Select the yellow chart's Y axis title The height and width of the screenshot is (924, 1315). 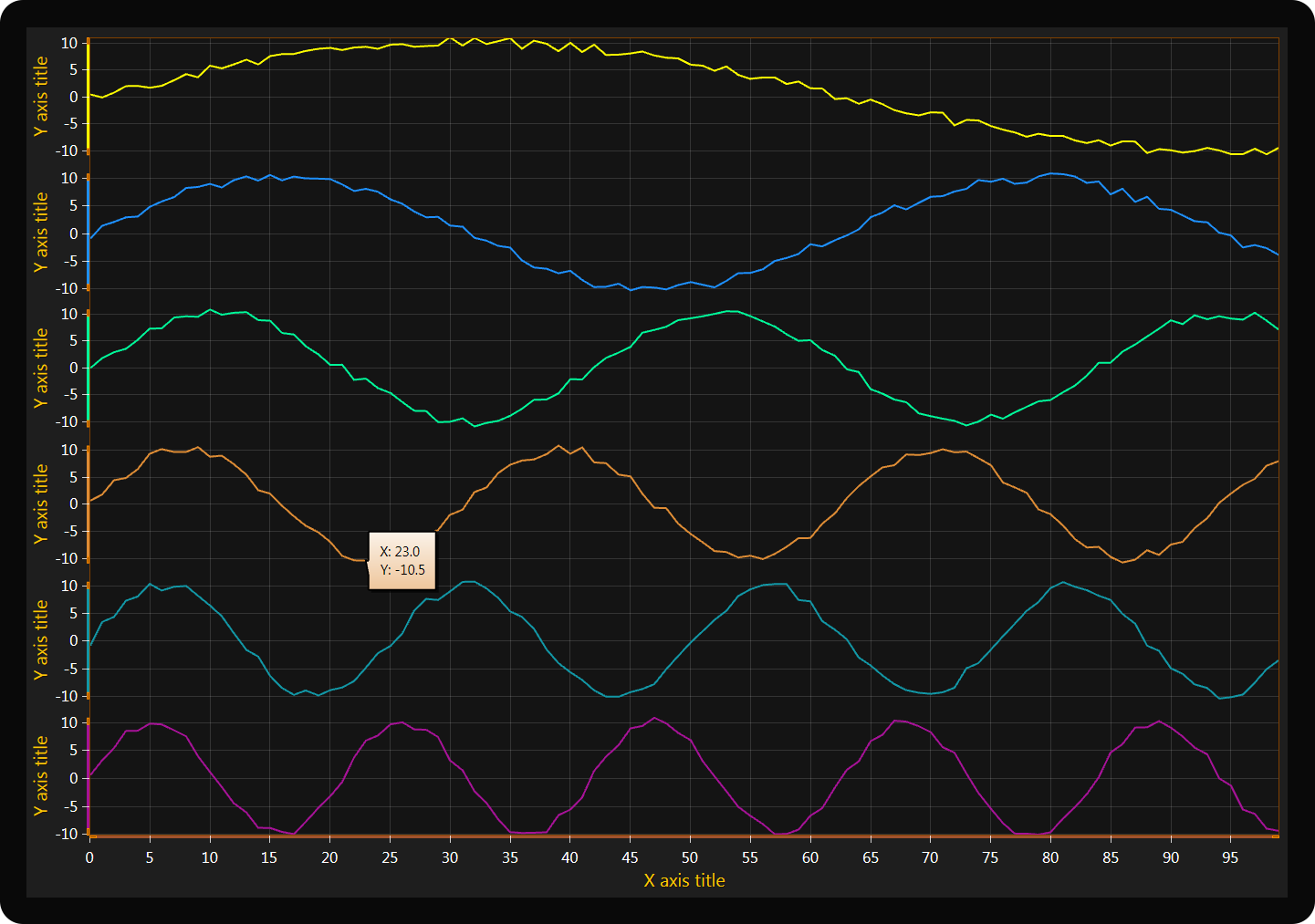click(41, 97)
